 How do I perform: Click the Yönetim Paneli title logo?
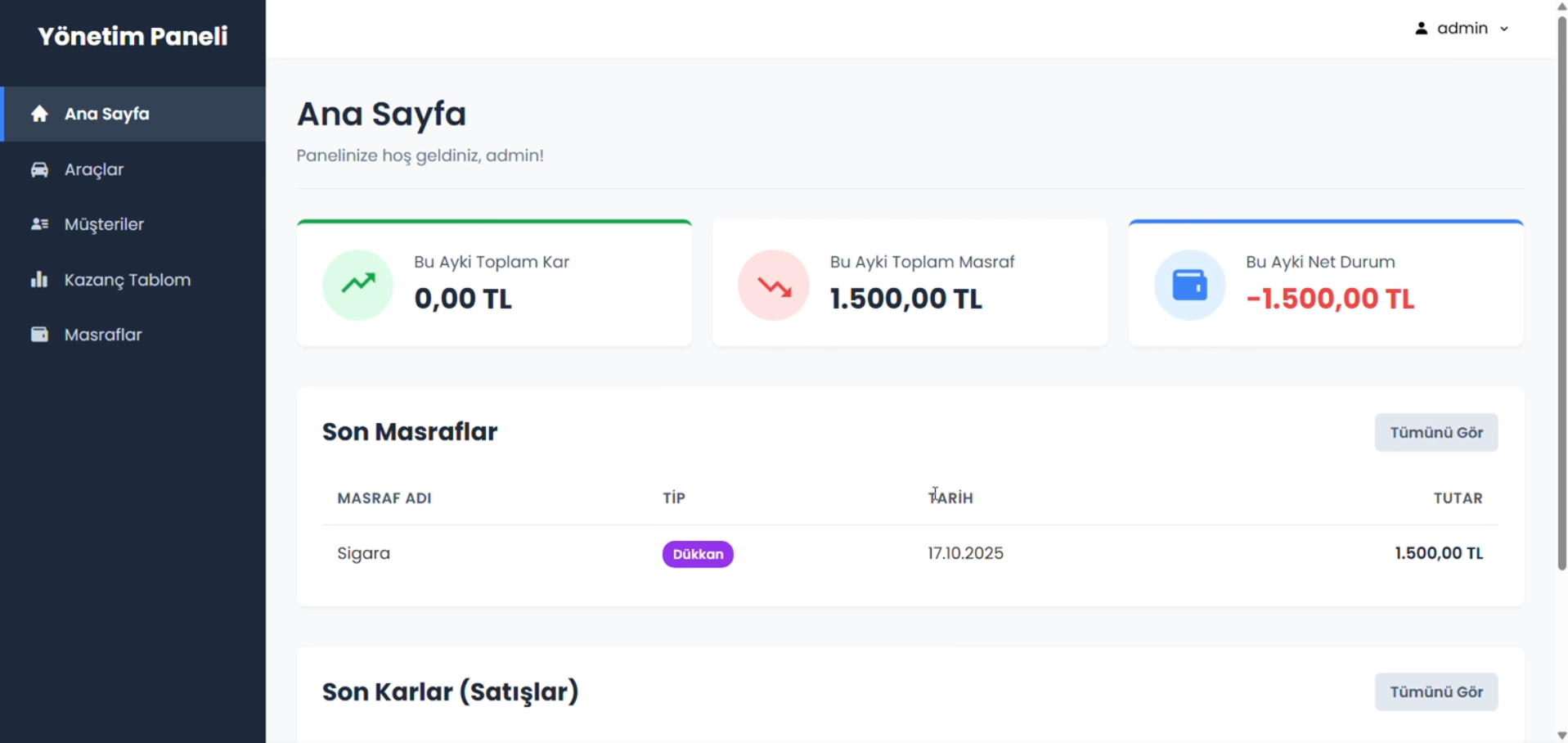click(x=133, y=36)
